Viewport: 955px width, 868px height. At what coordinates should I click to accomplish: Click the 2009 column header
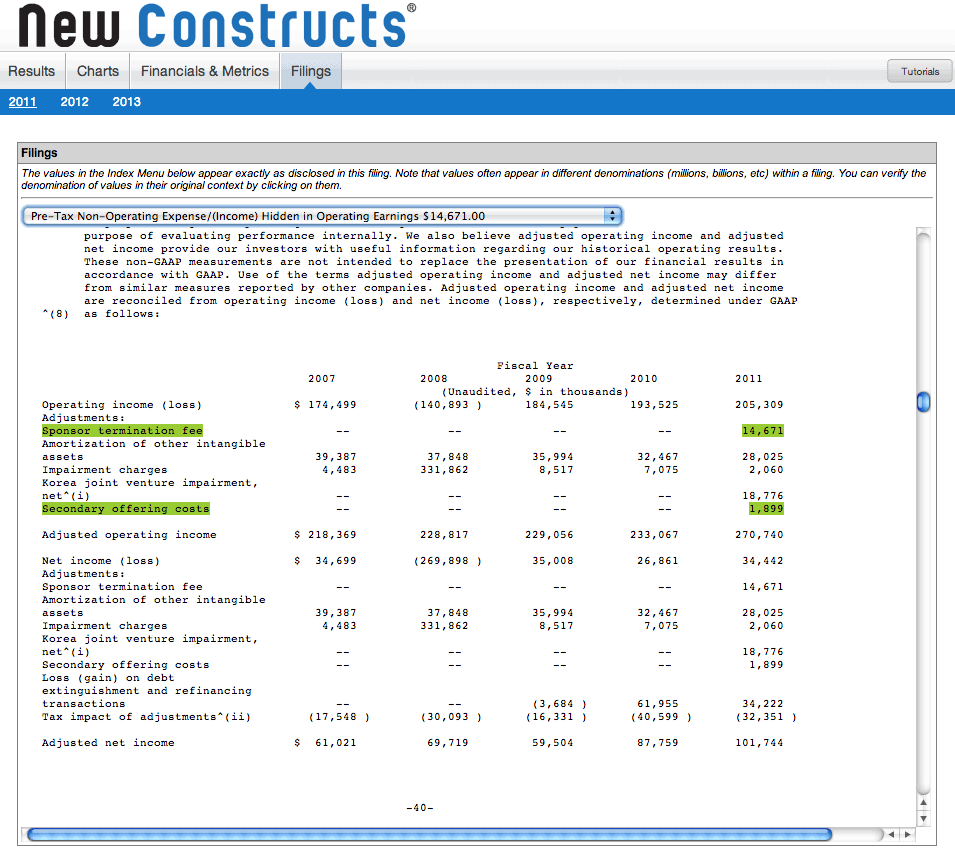coord(538,379)
